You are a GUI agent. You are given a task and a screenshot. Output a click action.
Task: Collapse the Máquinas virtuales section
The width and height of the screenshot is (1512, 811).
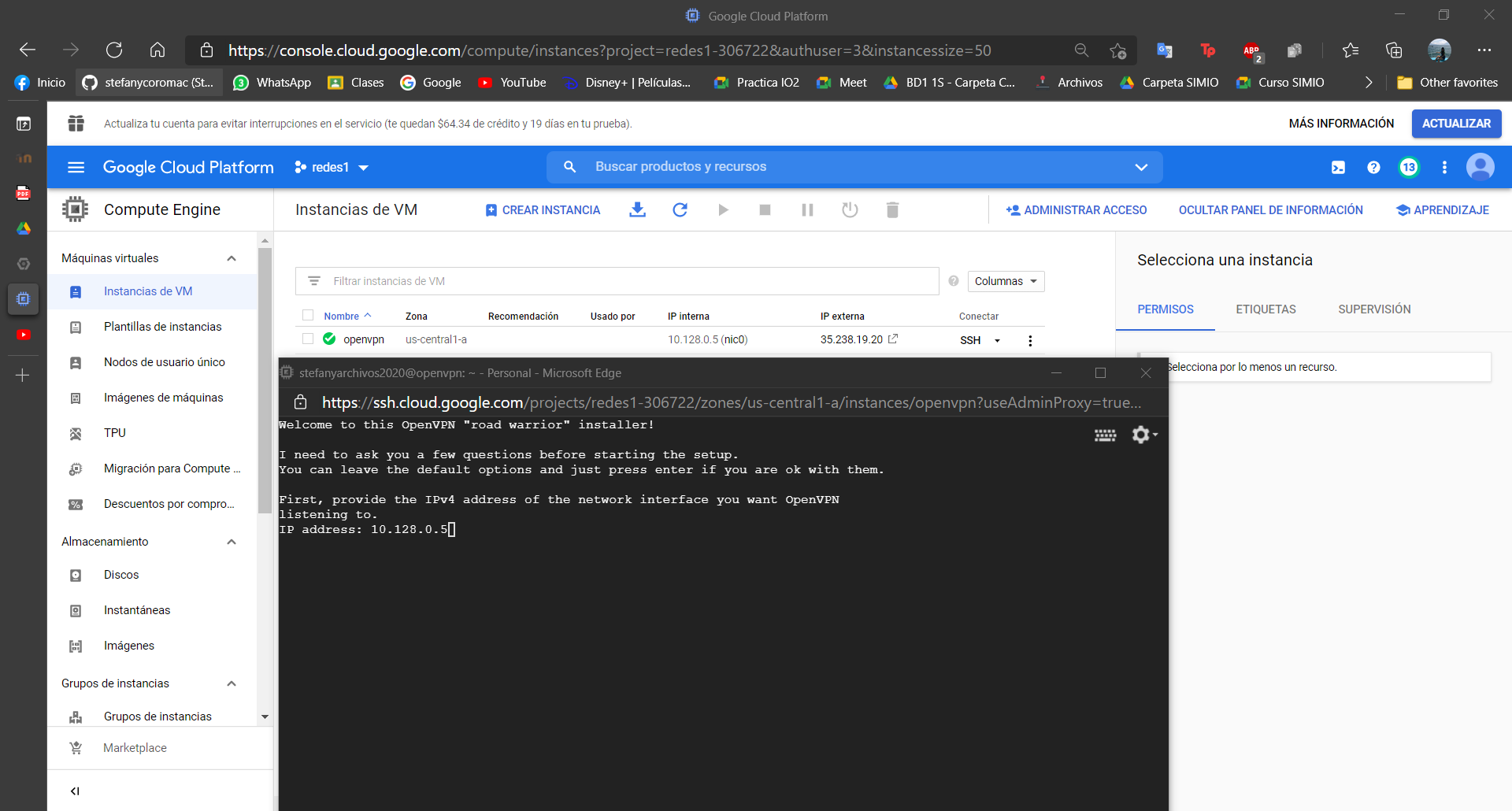click(x=232, y=258)
